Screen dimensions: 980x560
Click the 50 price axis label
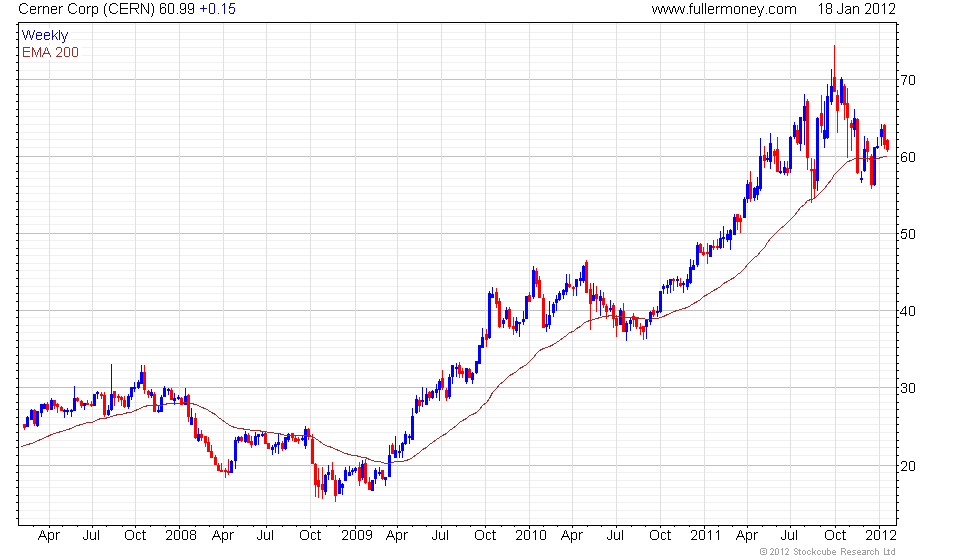tap(908, 234)
